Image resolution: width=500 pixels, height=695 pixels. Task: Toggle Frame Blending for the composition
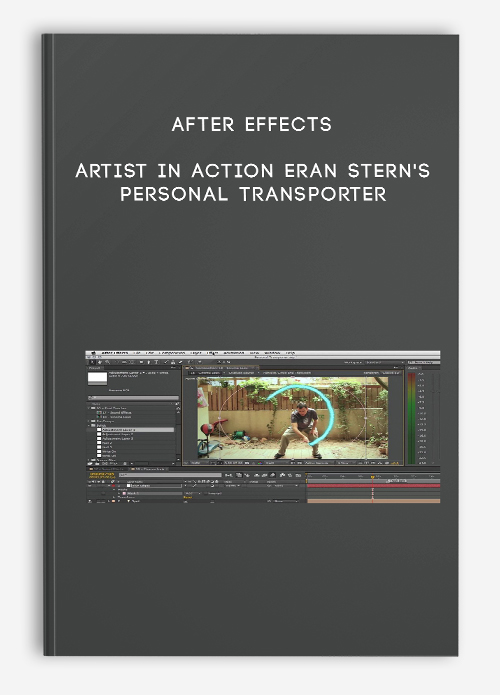click(x=265, y=475)
